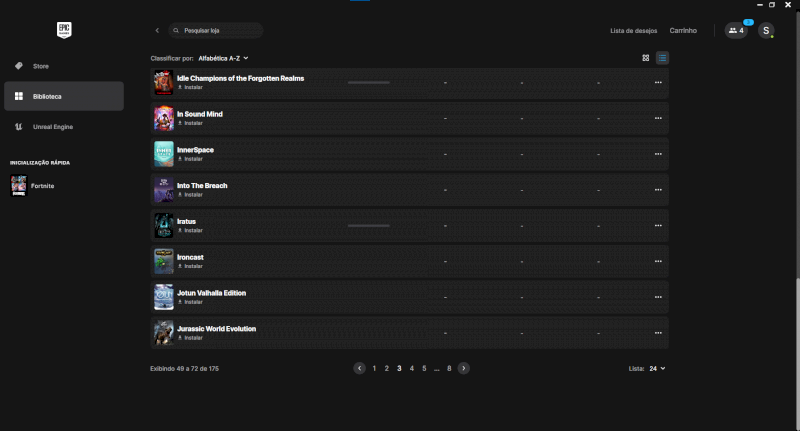Open the friends list icon
This screenshot has width=800, height=431.
pyautogui.click(x=736, y=31)
